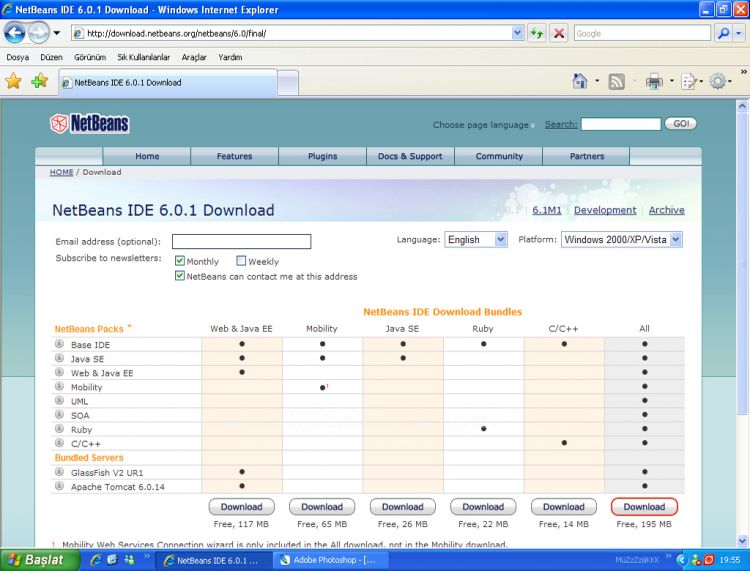The image size is (750, 571).
Task: Follow the Archive link
Action: [666, 210]
